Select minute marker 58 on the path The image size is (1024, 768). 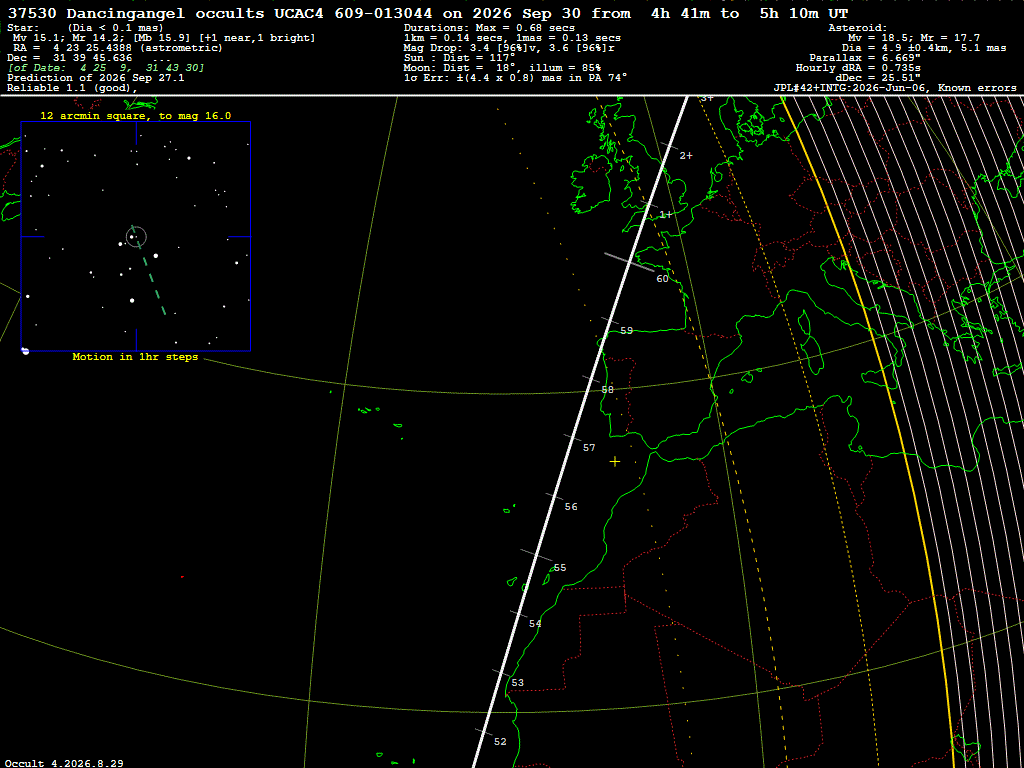(607, 389)
